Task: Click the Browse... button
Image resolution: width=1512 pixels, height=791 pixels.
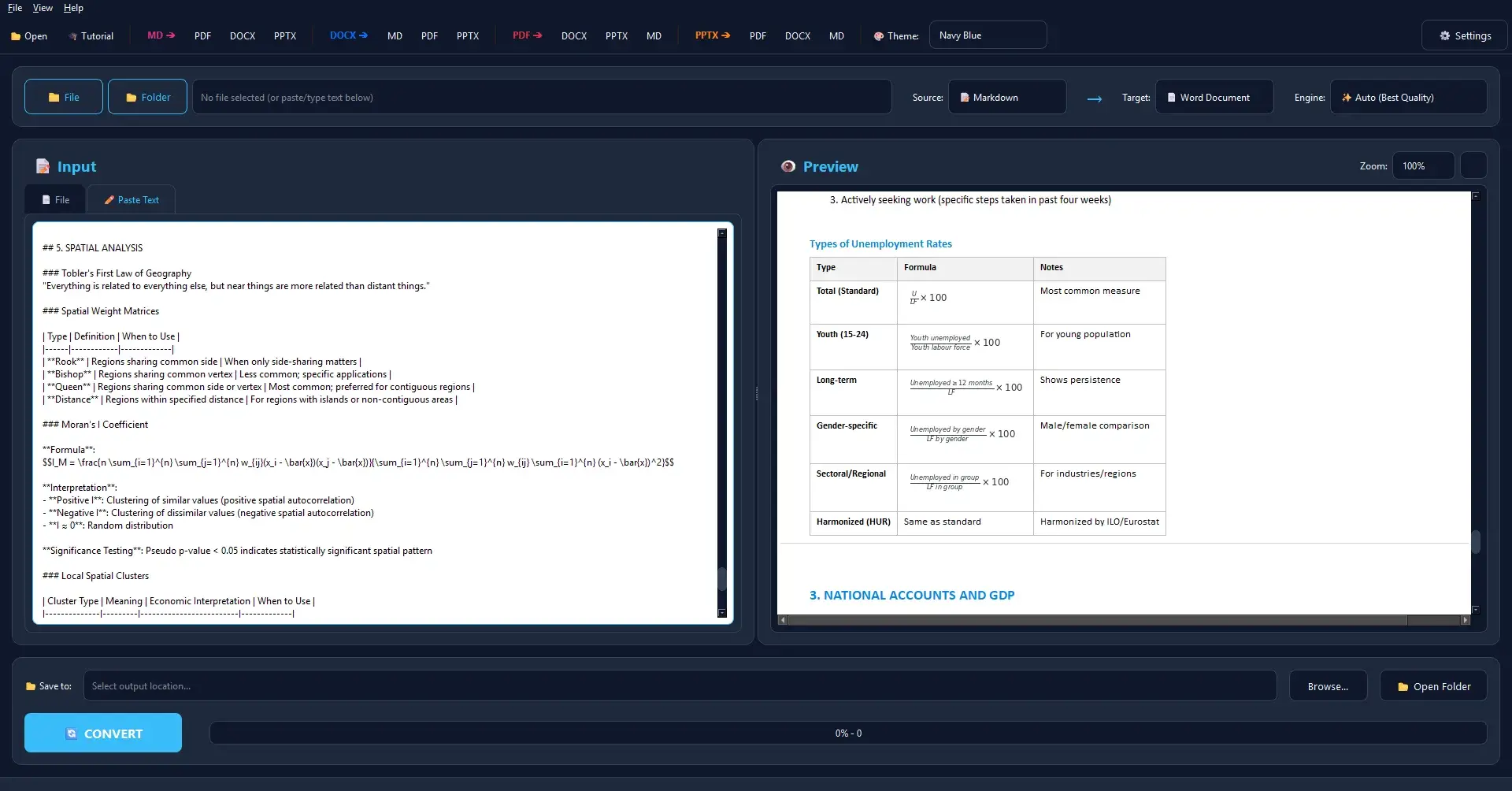Action: coord(1328,685)
